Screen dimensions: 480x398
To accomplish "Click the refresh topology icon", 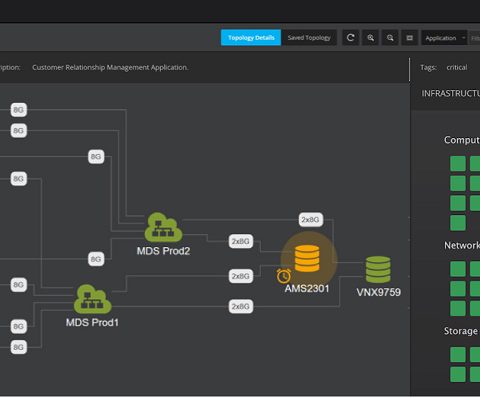I will [x=350, y=38].
